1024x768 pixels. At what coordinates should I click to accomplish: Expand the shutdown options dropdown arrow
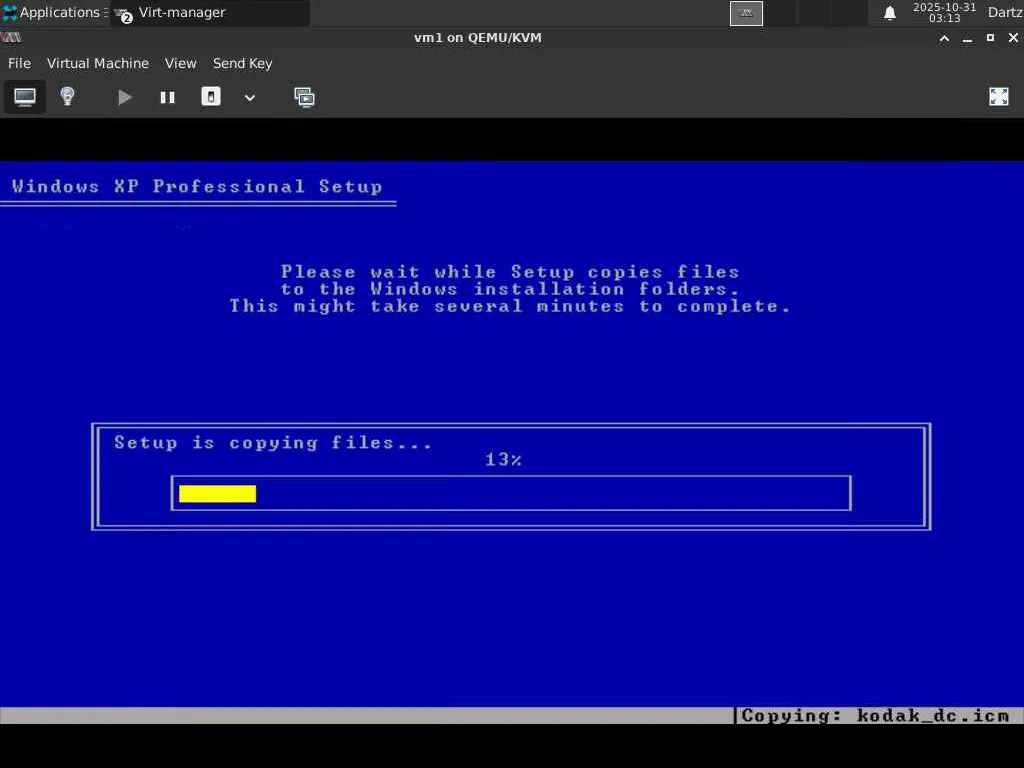click(249, 98)
